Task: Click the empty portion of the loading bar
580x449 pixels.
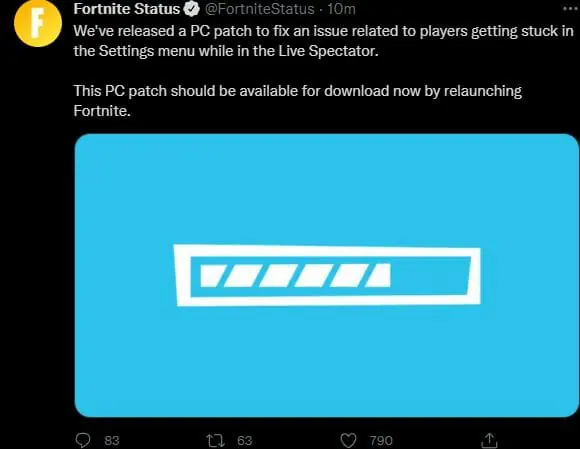Action: click(x=429, y=276)
